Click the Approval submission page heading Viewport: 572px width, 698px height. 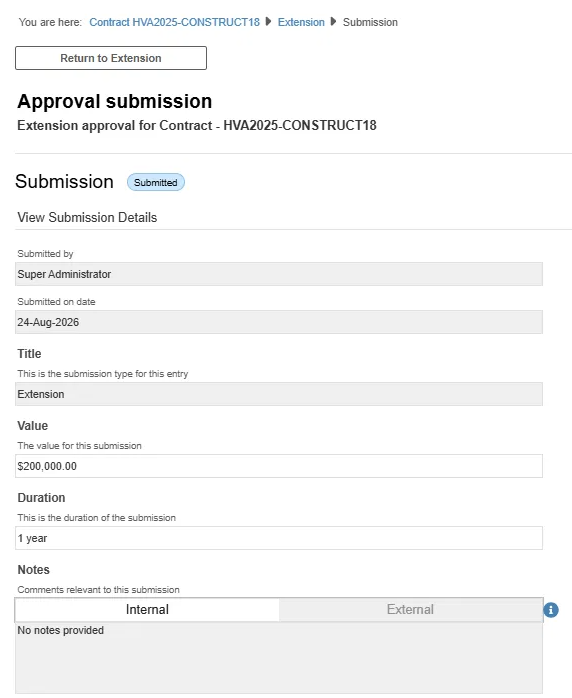click(115, 101)
